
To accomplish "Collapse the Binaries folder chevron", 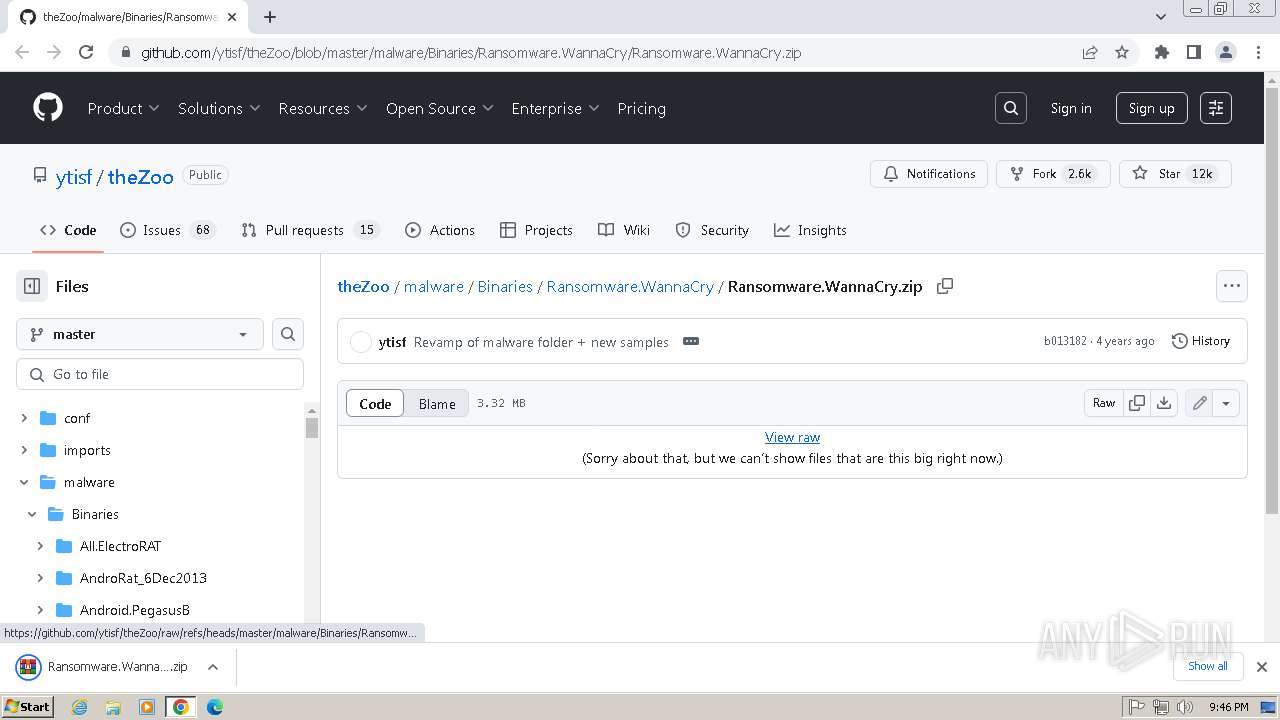I will tap(32, 514).
